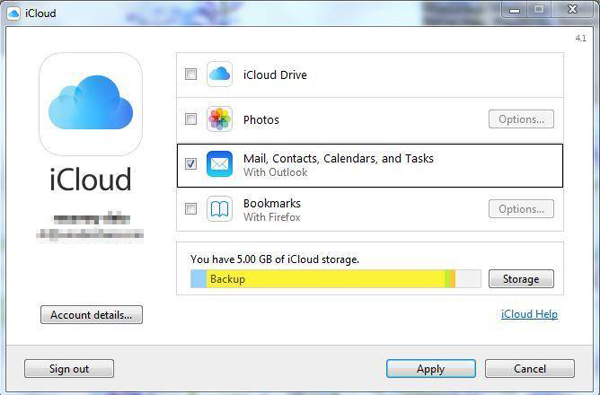
Task: Click the yellow Backup storage segment
Action: [x=326, y=279]
